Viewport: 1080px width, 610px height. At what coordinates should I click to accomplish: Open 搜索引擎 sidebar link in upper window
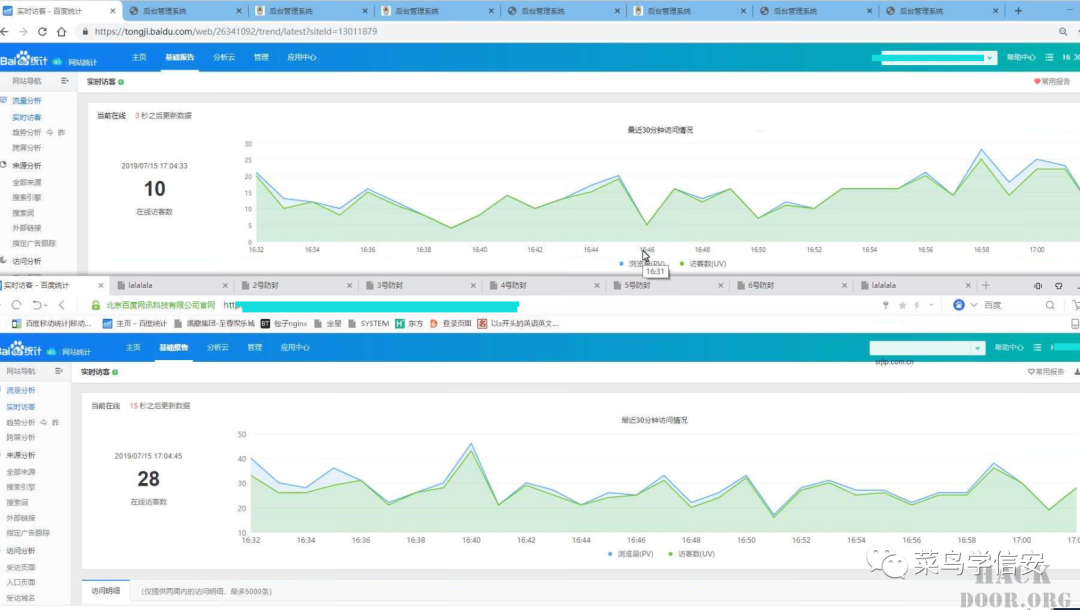27,198
